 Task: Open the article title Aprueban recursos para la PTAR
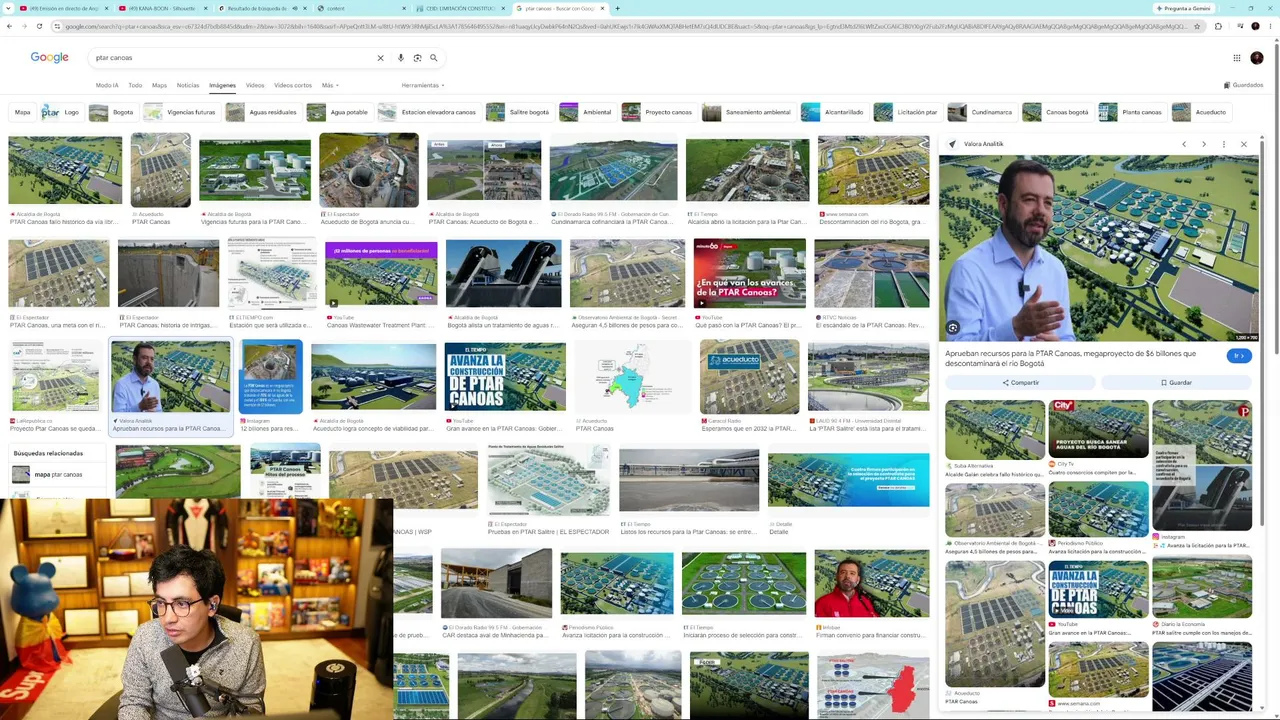point(1070,358)
